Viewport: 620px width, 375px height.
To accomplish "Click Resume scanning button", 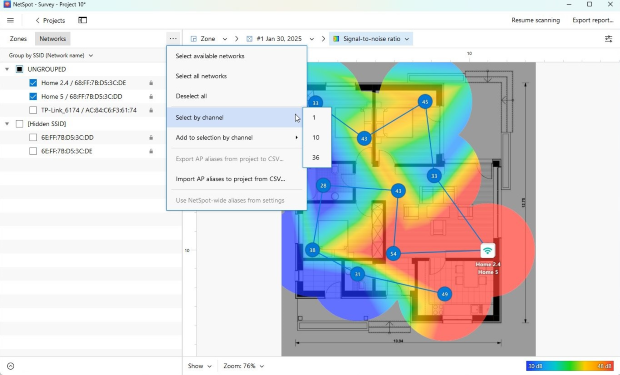I will tap(535, 20).
